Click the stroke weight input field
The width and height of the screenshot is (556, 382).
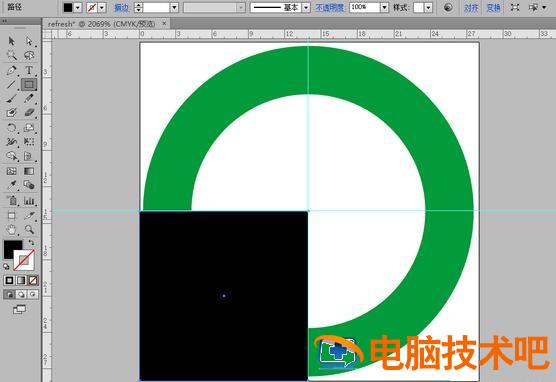[x=156, y=7]
